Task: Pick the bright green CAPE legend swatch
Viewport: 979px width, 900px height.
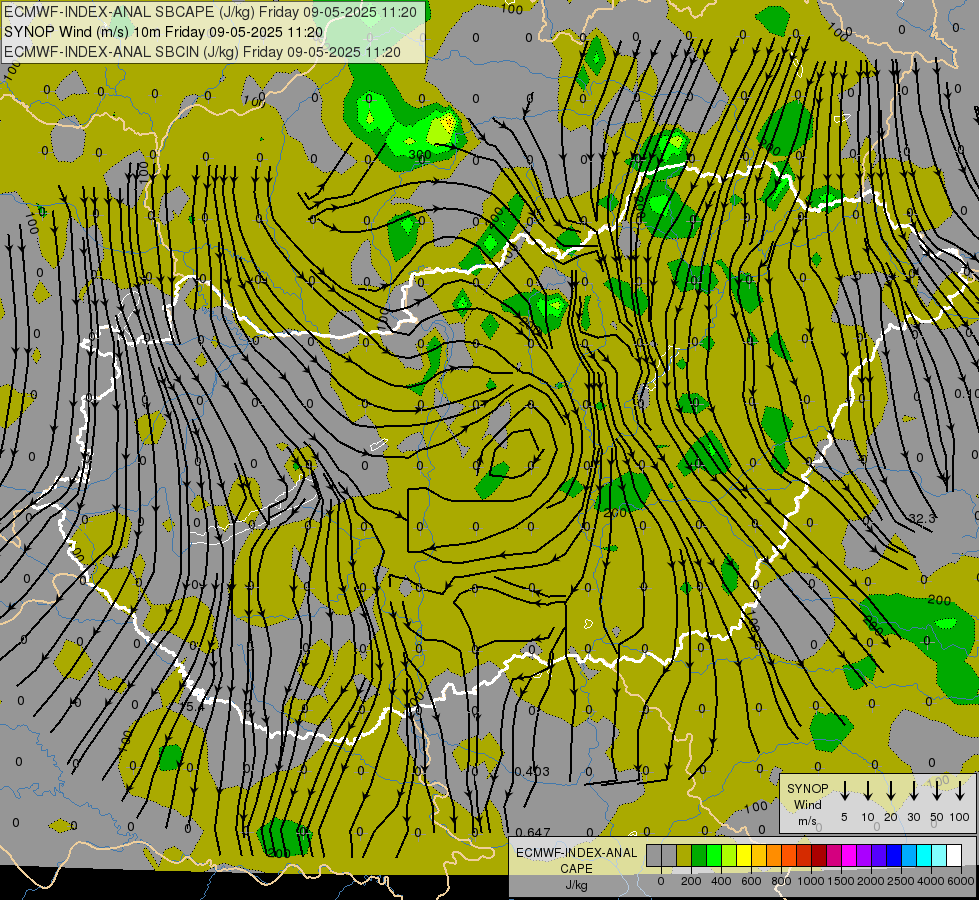Action: (714, 855)
